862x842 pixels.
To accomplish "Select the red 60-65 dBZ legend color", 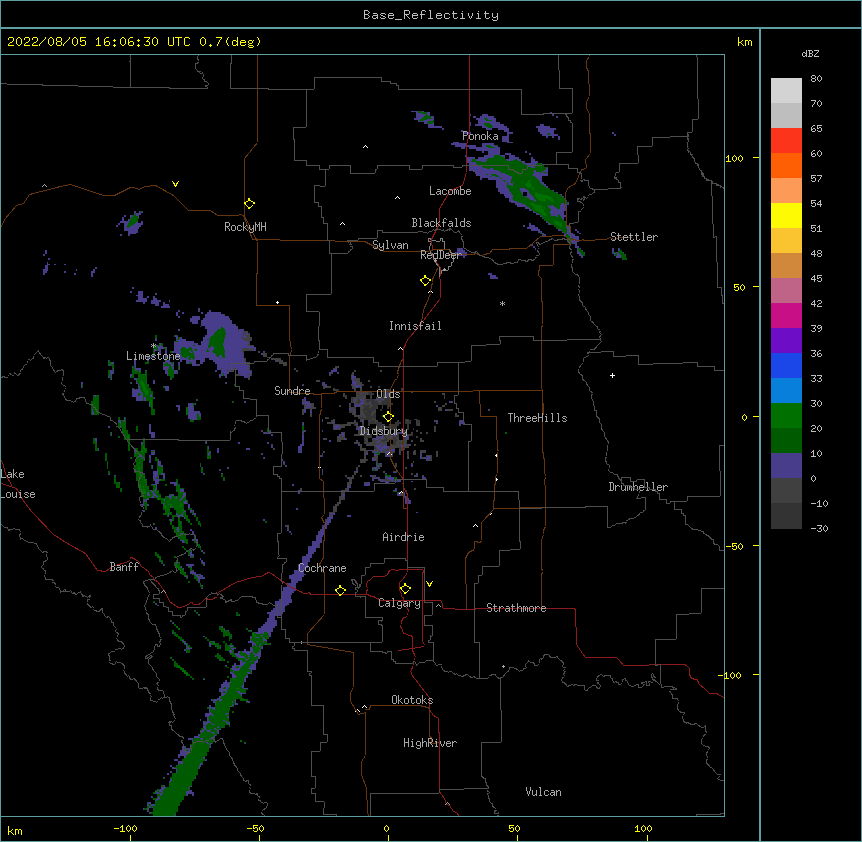I will [x=786, y=140].
